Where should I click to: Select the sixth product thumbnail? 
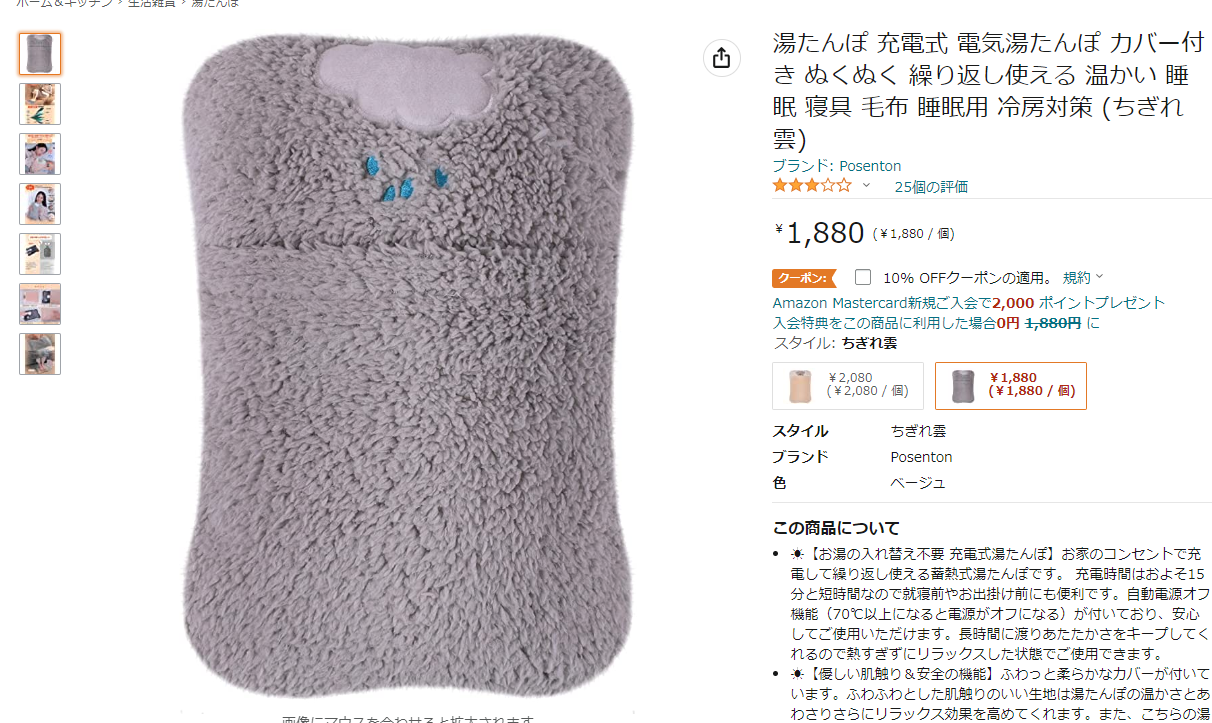tap(40, 304)
